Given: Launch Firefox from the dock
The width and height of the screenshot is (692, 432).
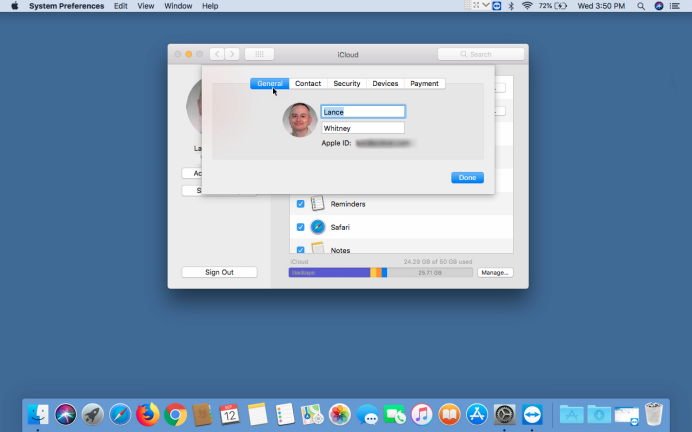Looking at the screenshot, I should [x=147, y=414].
